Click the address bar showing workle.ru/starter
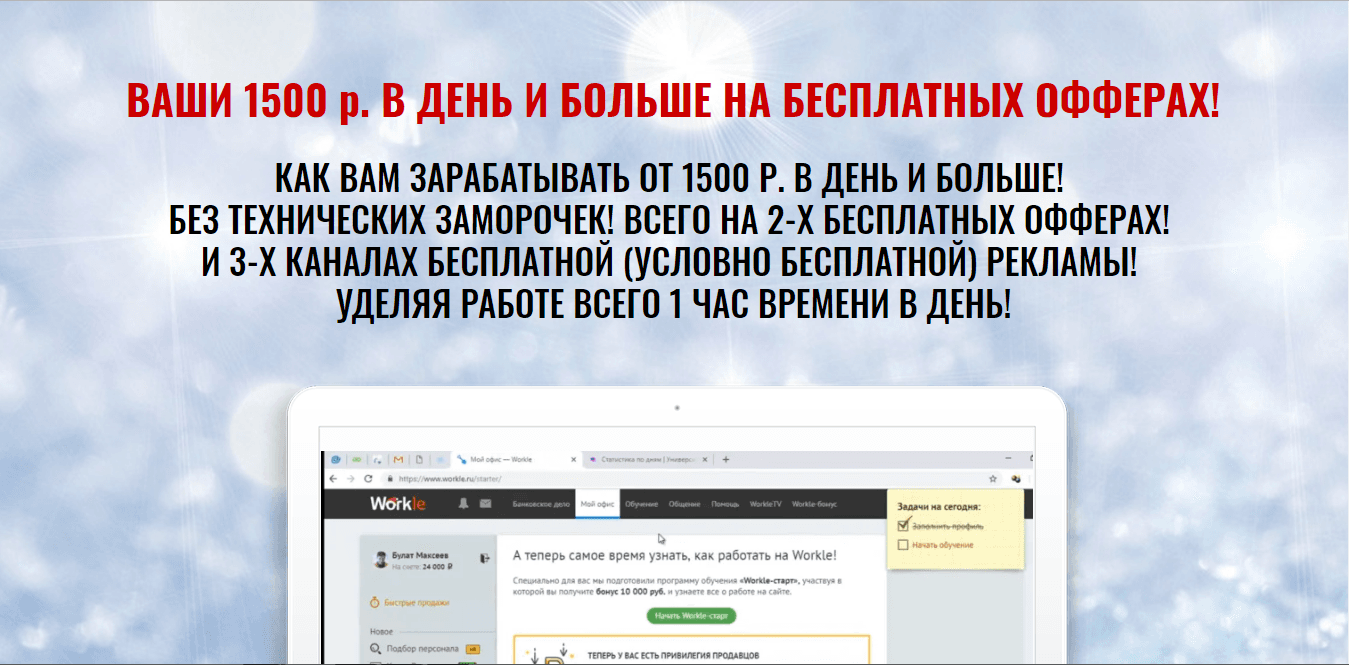 tap(447, 476)
